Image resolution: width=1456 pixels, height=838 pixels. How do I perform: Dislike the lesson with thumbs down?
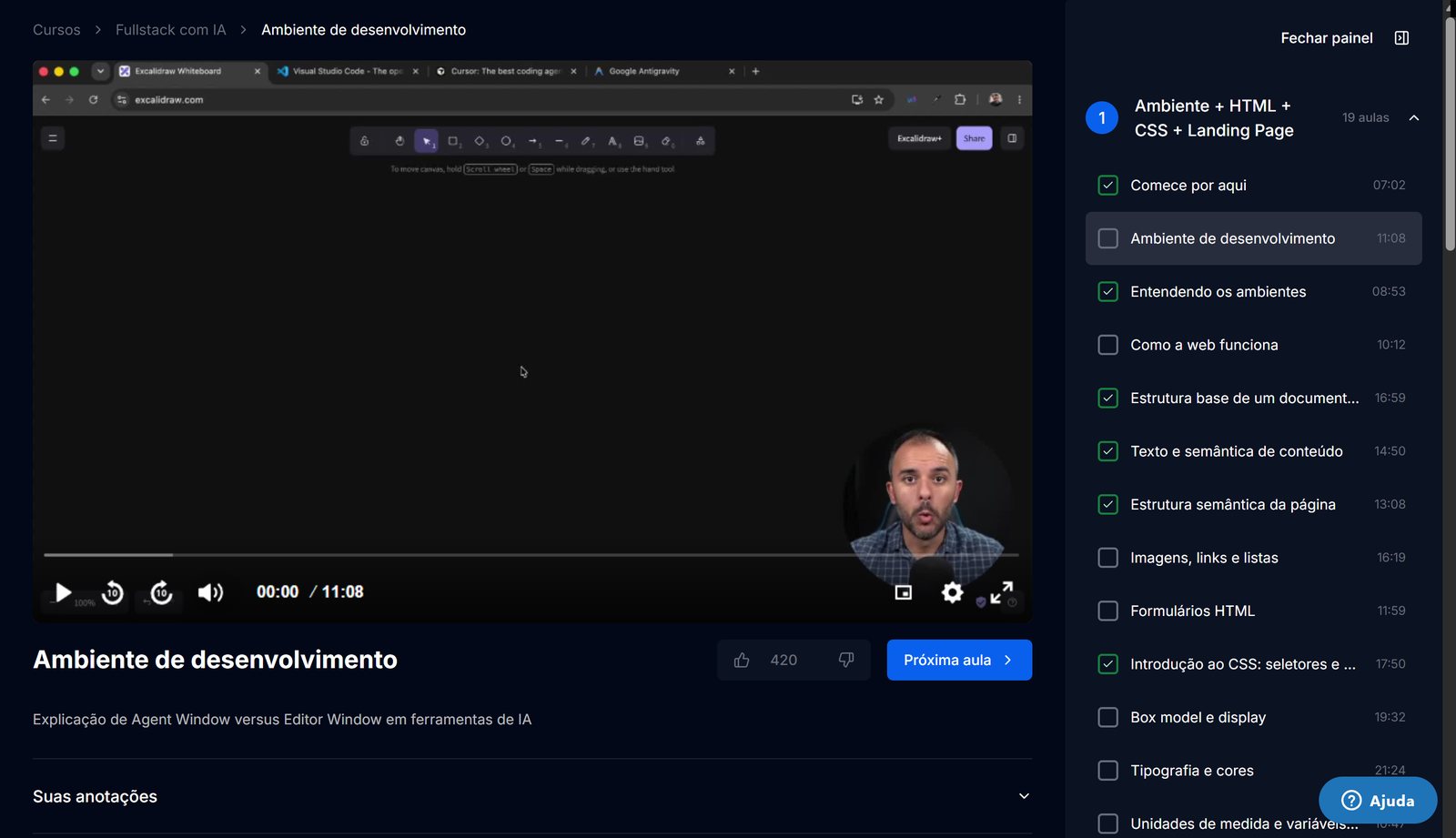point(846,660)
